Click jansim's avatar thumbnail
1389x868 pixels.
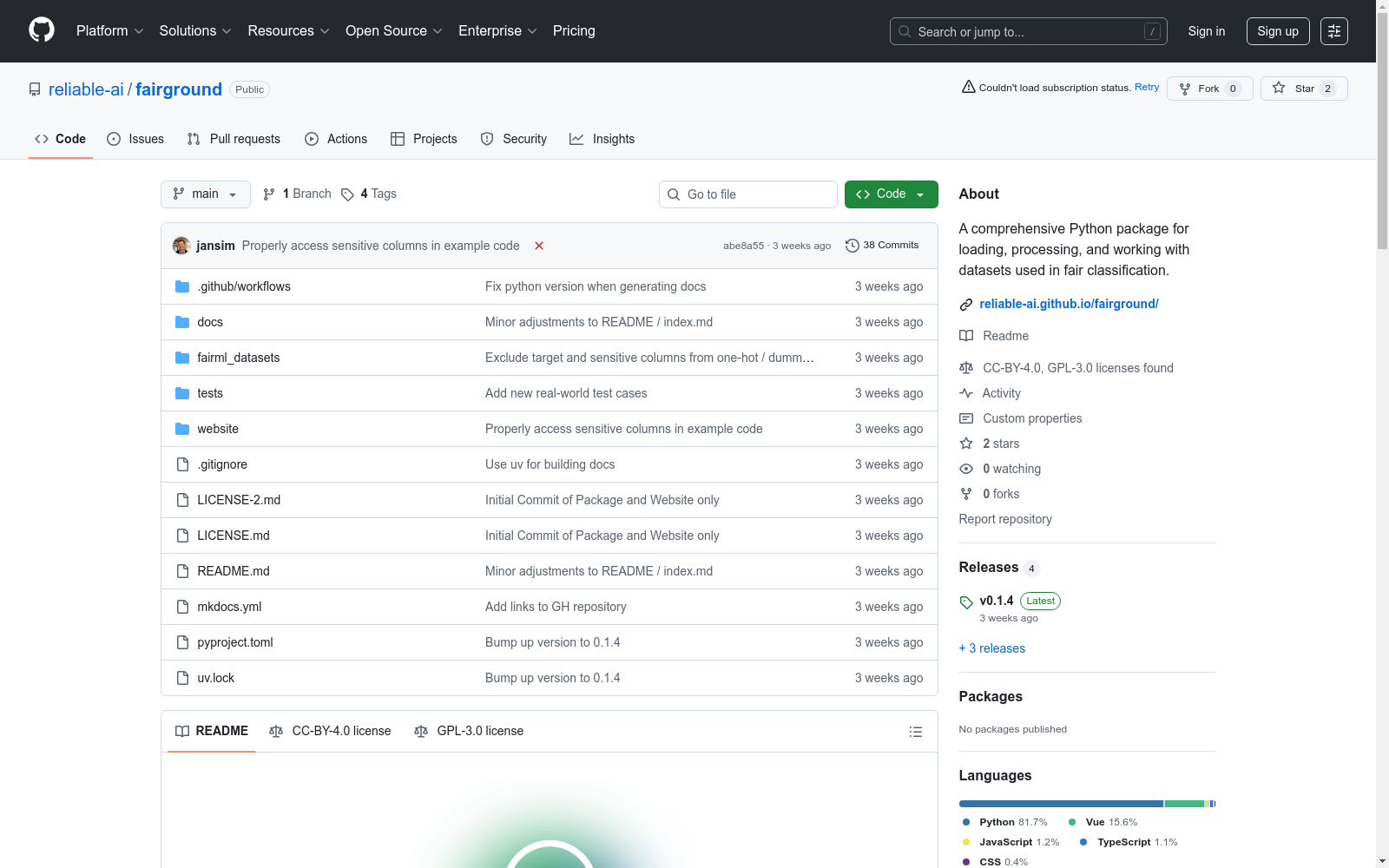(x=181, y=246)
